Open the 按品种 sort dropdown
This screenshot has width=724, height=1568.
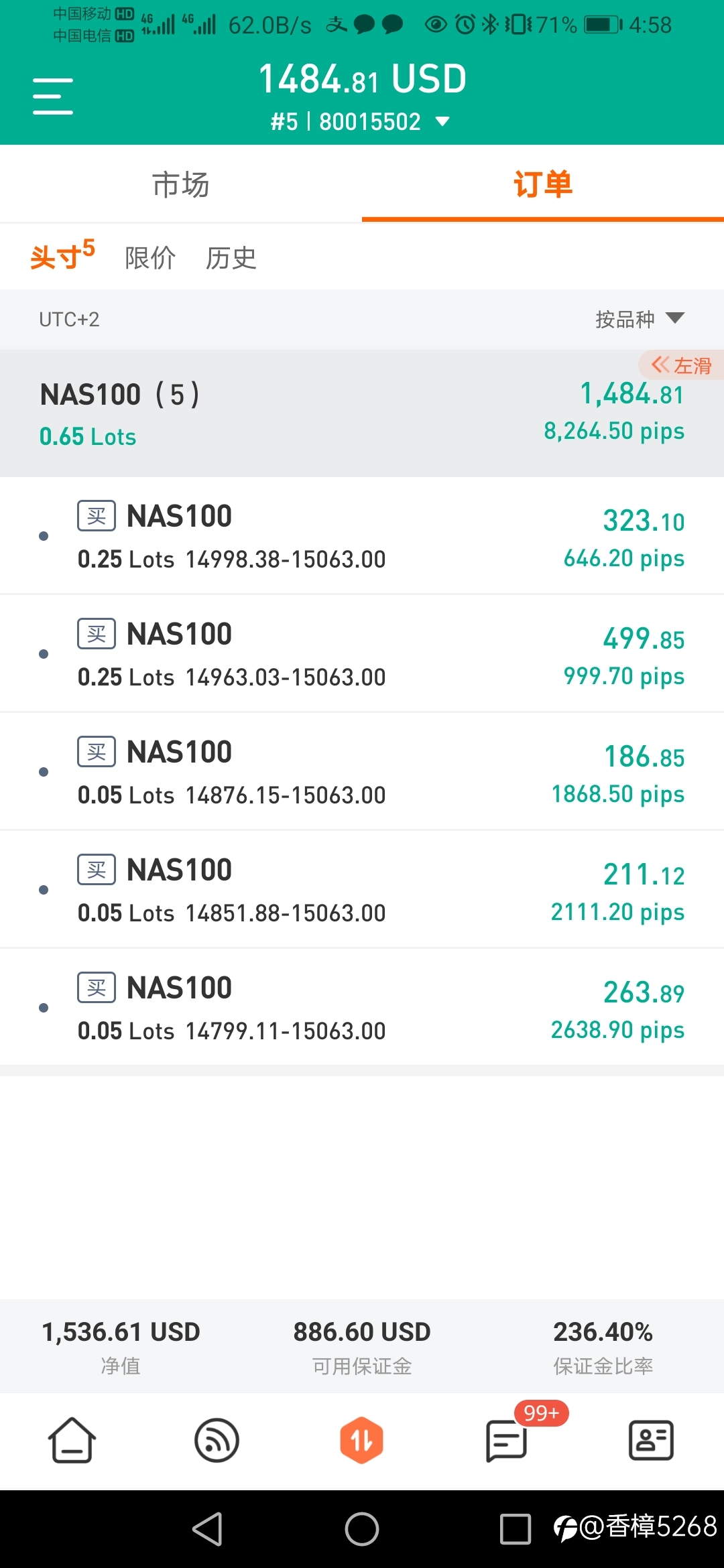pos(640,319)
